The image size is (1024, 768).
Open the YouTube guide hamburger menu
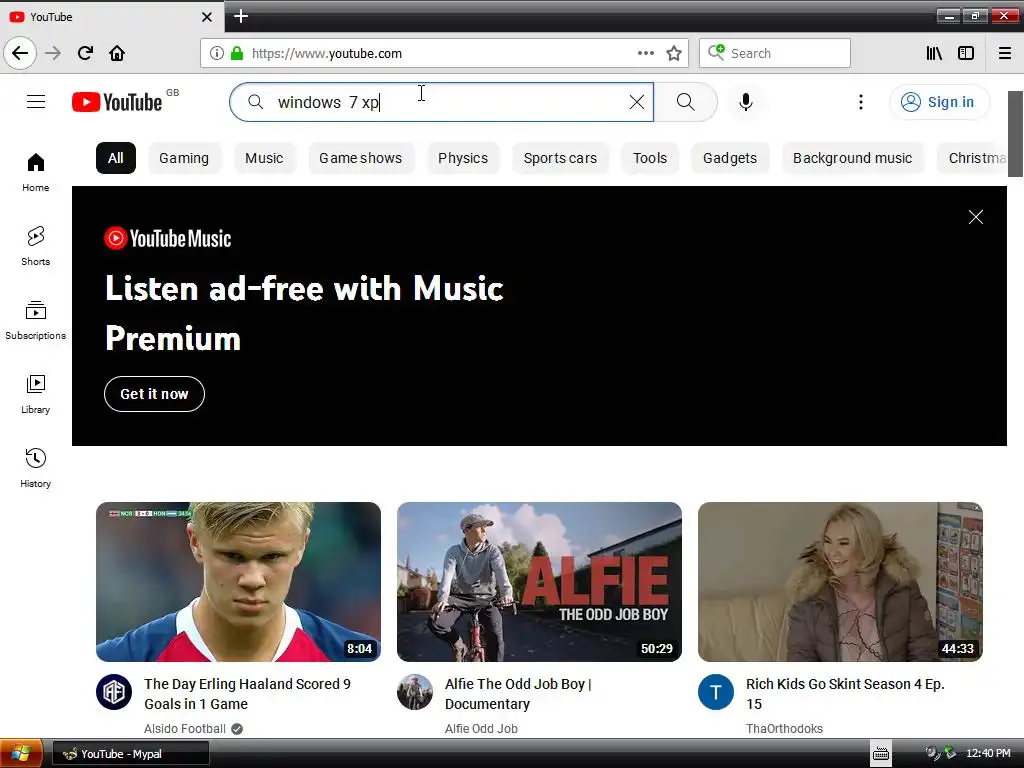(x=36, y=102)
